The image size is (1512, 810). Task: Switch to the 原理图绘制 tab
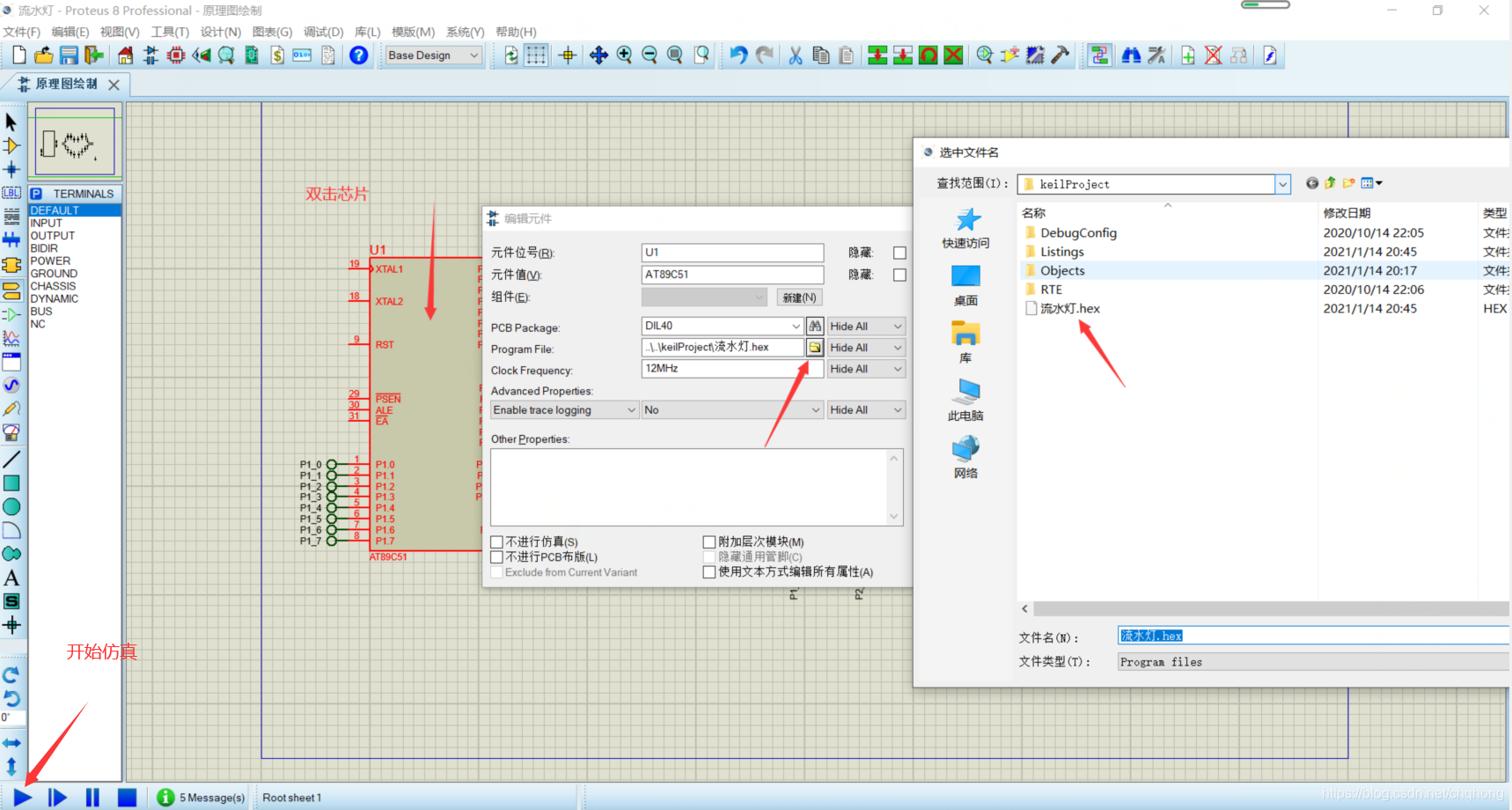click(67, 85)
